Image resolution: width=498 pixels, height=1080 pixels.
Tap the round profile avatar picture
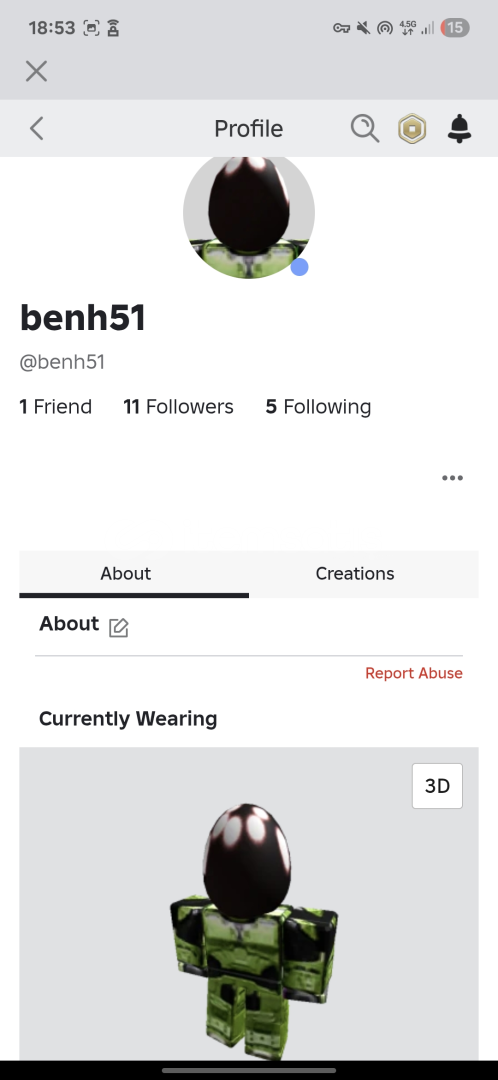coord(249,216)
